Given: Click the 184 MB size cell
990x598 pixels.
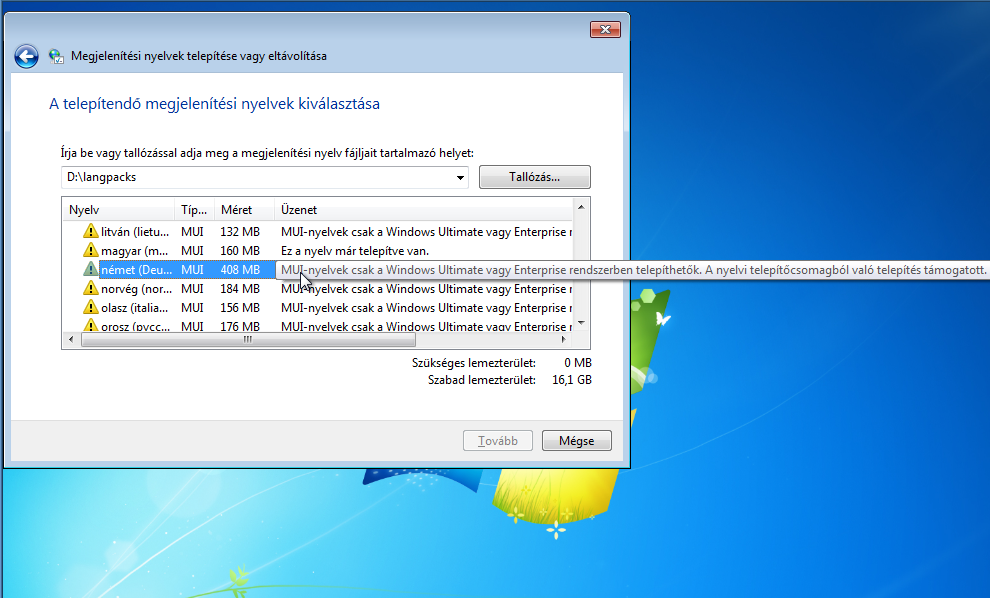Looking at the screenshot, I should coord(240,289).
